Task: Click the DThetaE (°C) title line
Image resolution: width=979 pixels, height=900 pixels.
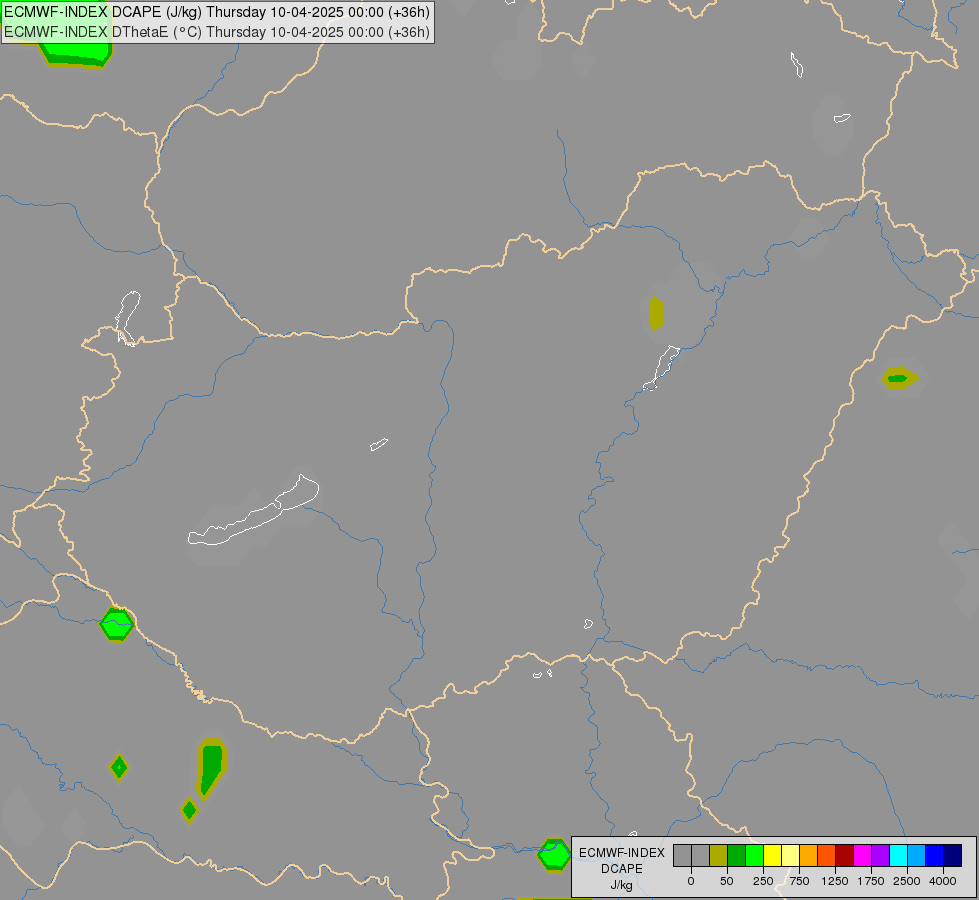Action: click(217, 32)
